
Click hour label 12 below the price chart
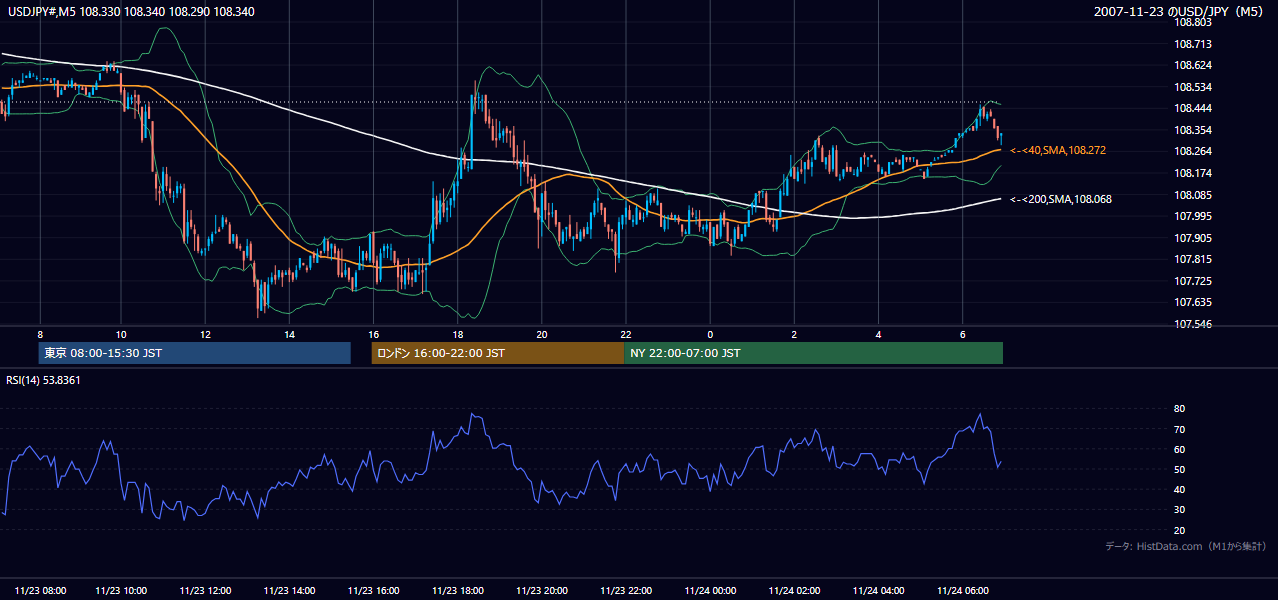[x=205, y=334]
